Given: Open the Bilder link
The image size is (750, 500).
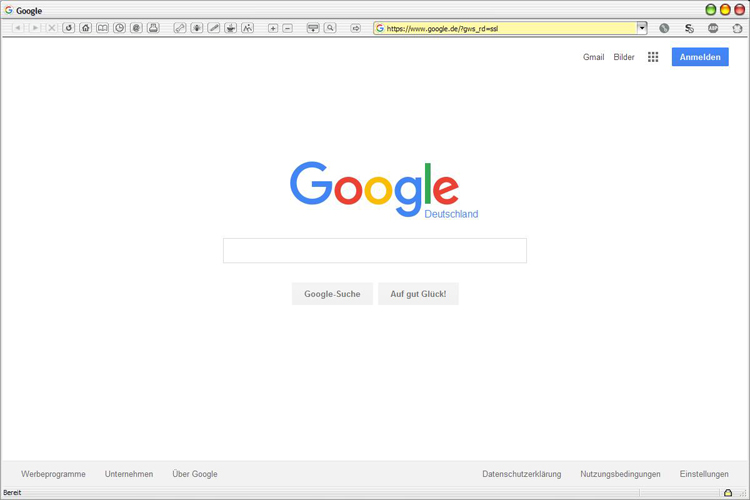Looking at the screenshot, I should [x=624, y=57].
